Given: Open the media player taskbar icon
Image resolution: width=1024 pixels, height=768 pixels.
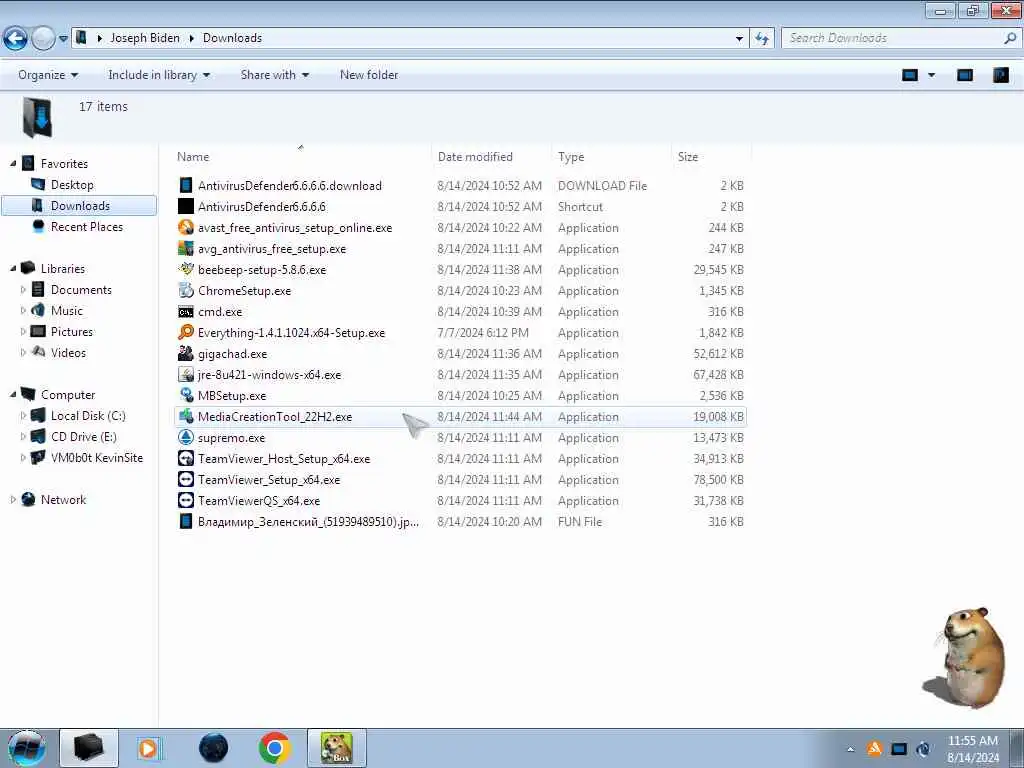Looking at the screenshot, I should pyautogui.click(x=149, y=748).
